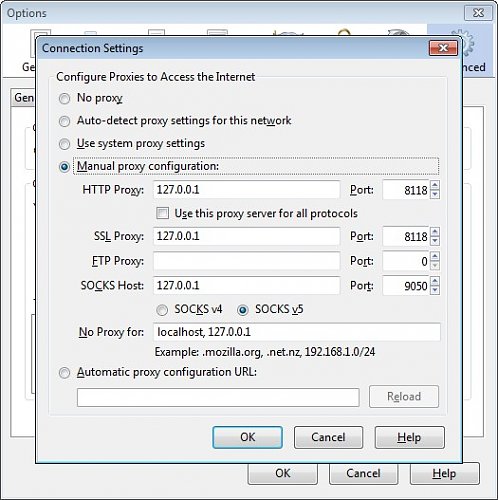Image resolution: width=498 pixels, height=500 pixels.
Task: Increase the FTP Proxy port value
Action: (x=435, y=256)
